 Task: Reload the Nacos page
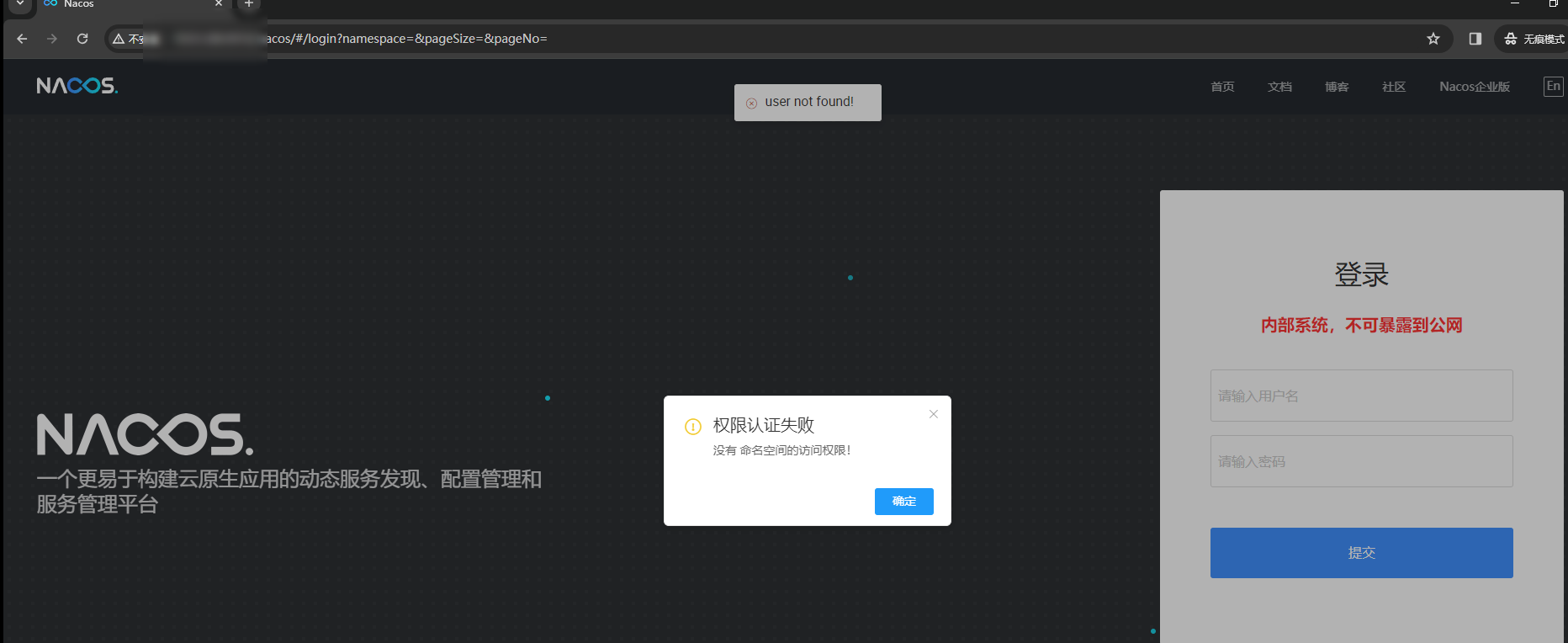[x=82, y=39]
